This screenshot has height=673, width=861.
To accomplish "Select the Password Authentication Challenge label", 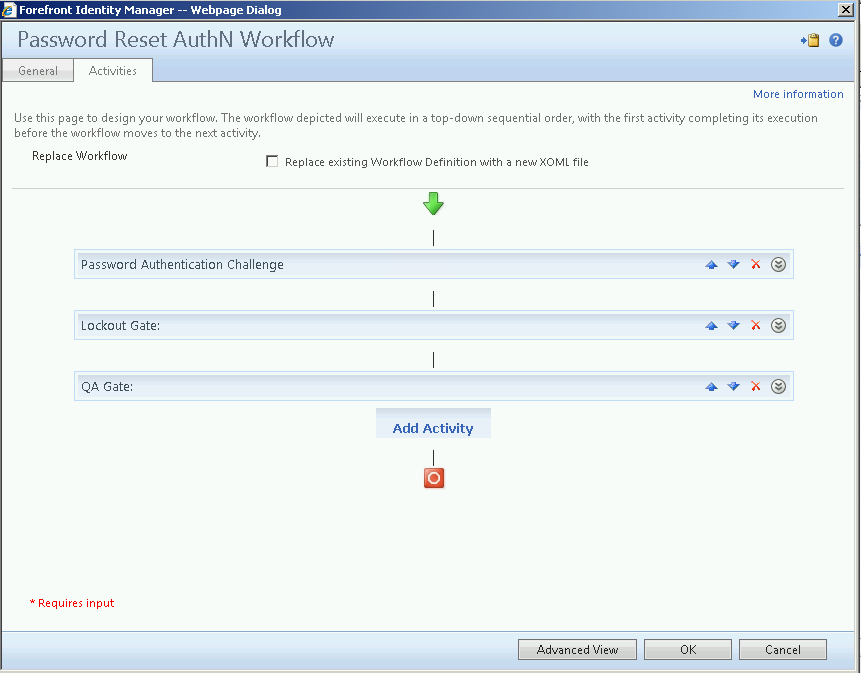I will click(182, 265).
